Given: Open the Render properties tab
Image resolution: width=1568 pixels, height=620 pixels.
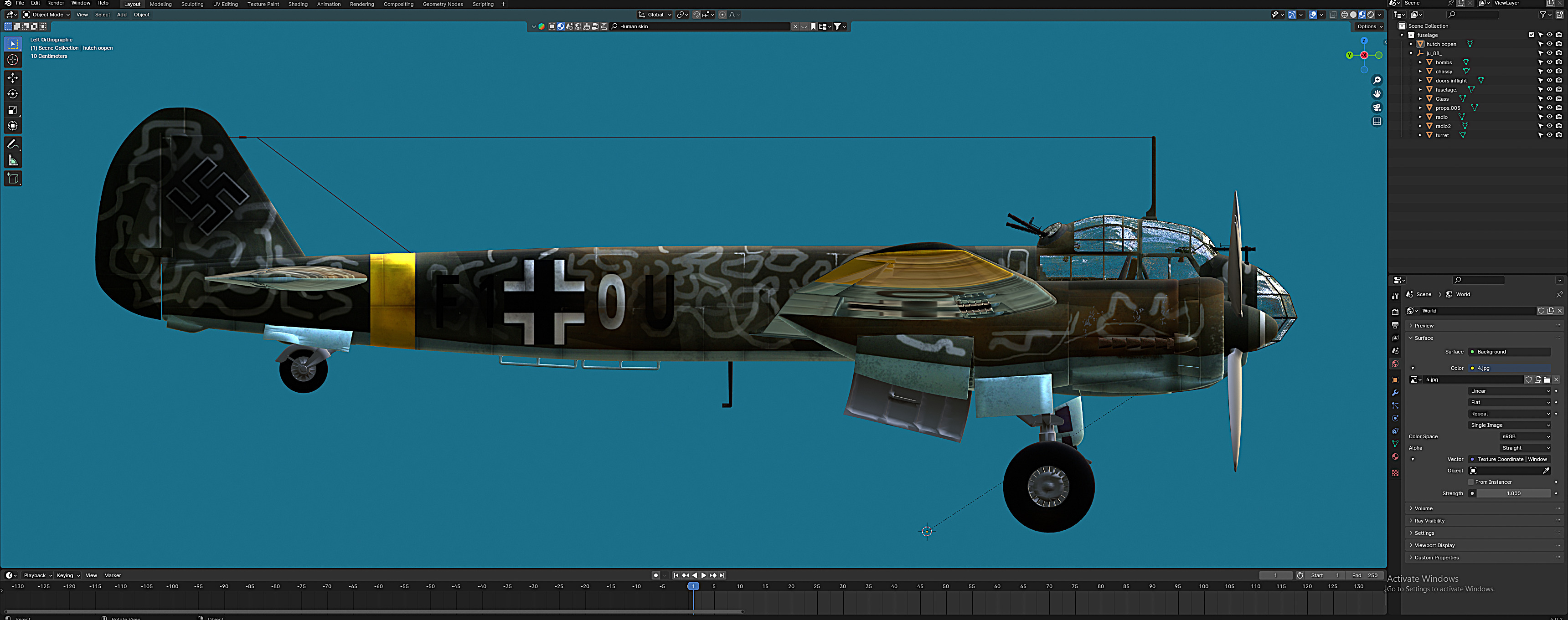Looking at the screenshot, I should click(x=1395, y=312).
